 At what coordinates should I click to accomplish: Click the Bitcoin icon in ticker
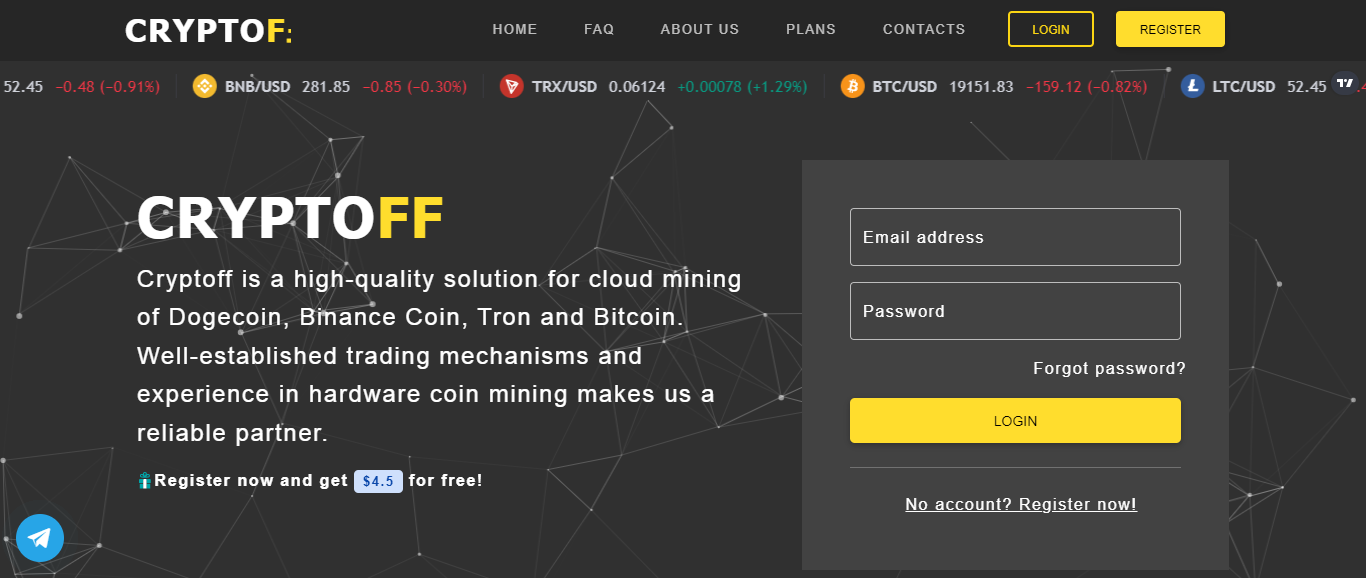click(852, 86)
